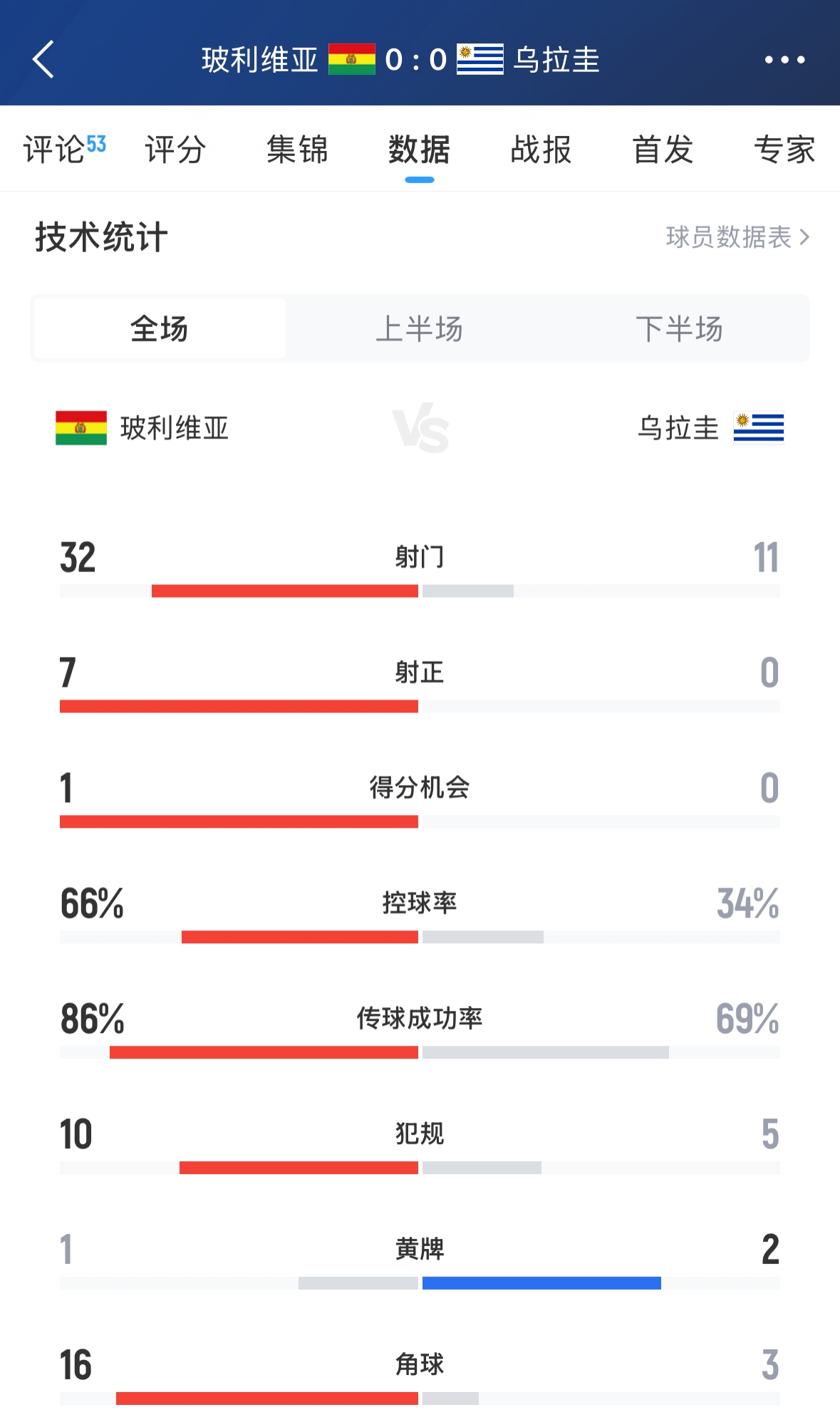Tap Bolivia flag in stats section
This screenshot has height=1412, width=840.
[x=81, y=428]
